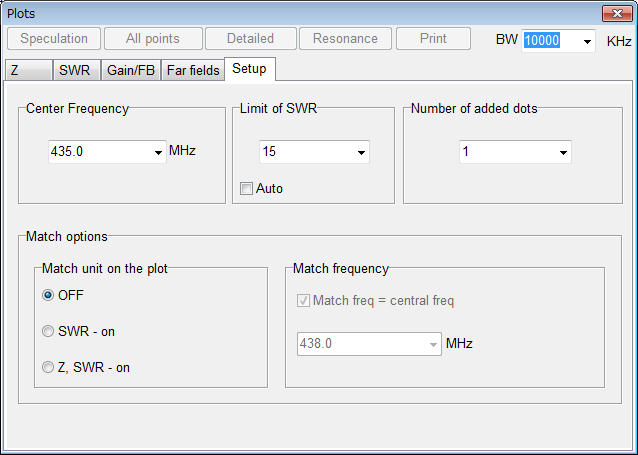Toggle Match freq = central freq checkbox
638x455 pixels.
click(x=304, y=300)
